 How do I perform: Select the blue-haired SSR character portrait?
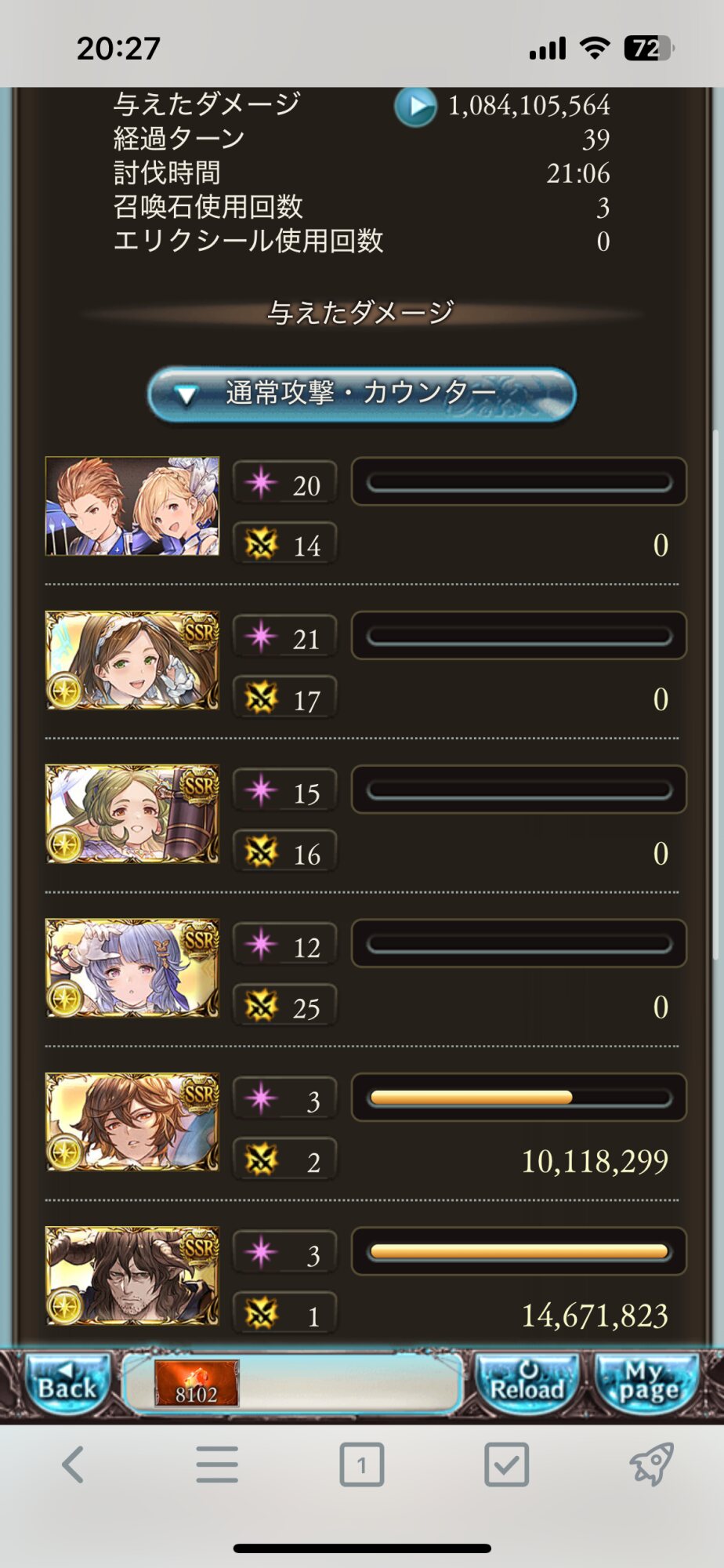point(132,968)
